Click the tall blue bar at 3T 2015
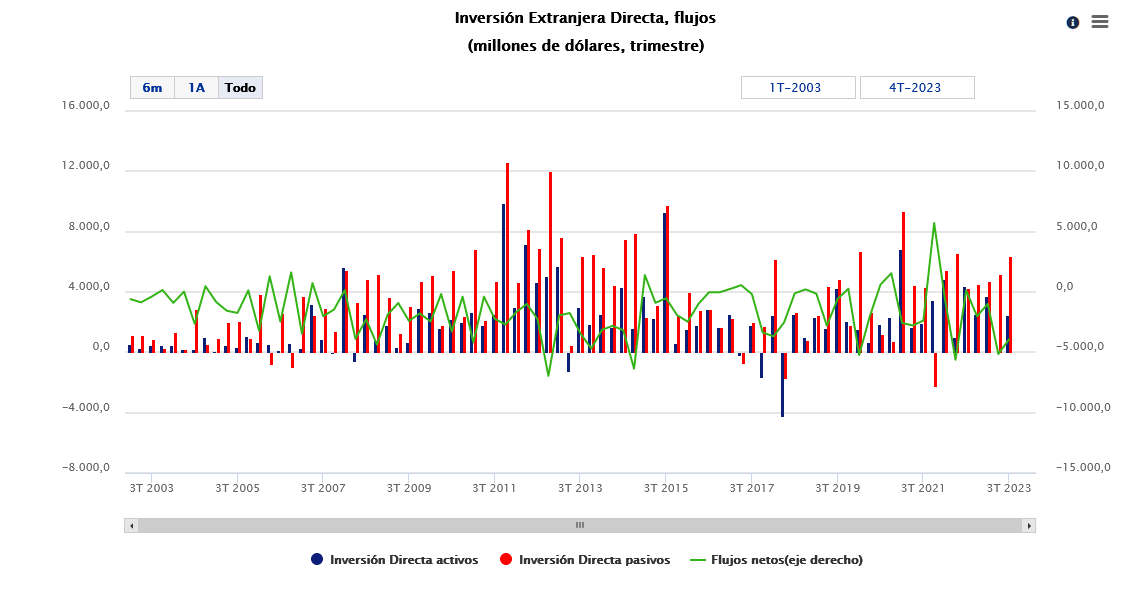 coord(663,280)
